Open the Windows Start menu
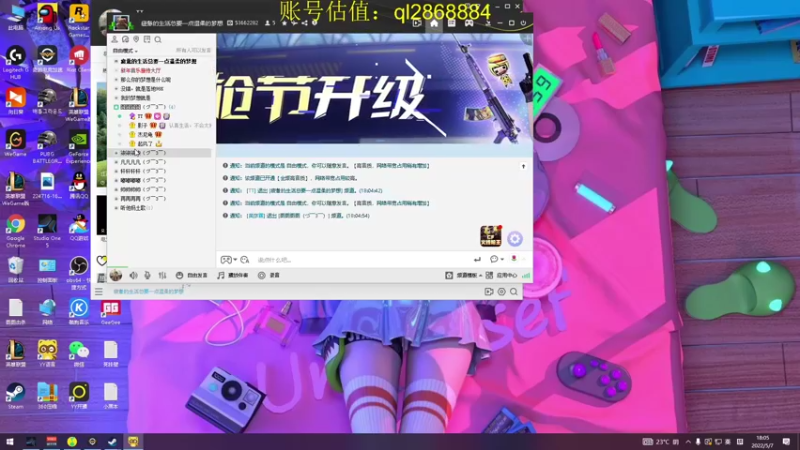Screen dimensions: 800x450 [9, 442]
